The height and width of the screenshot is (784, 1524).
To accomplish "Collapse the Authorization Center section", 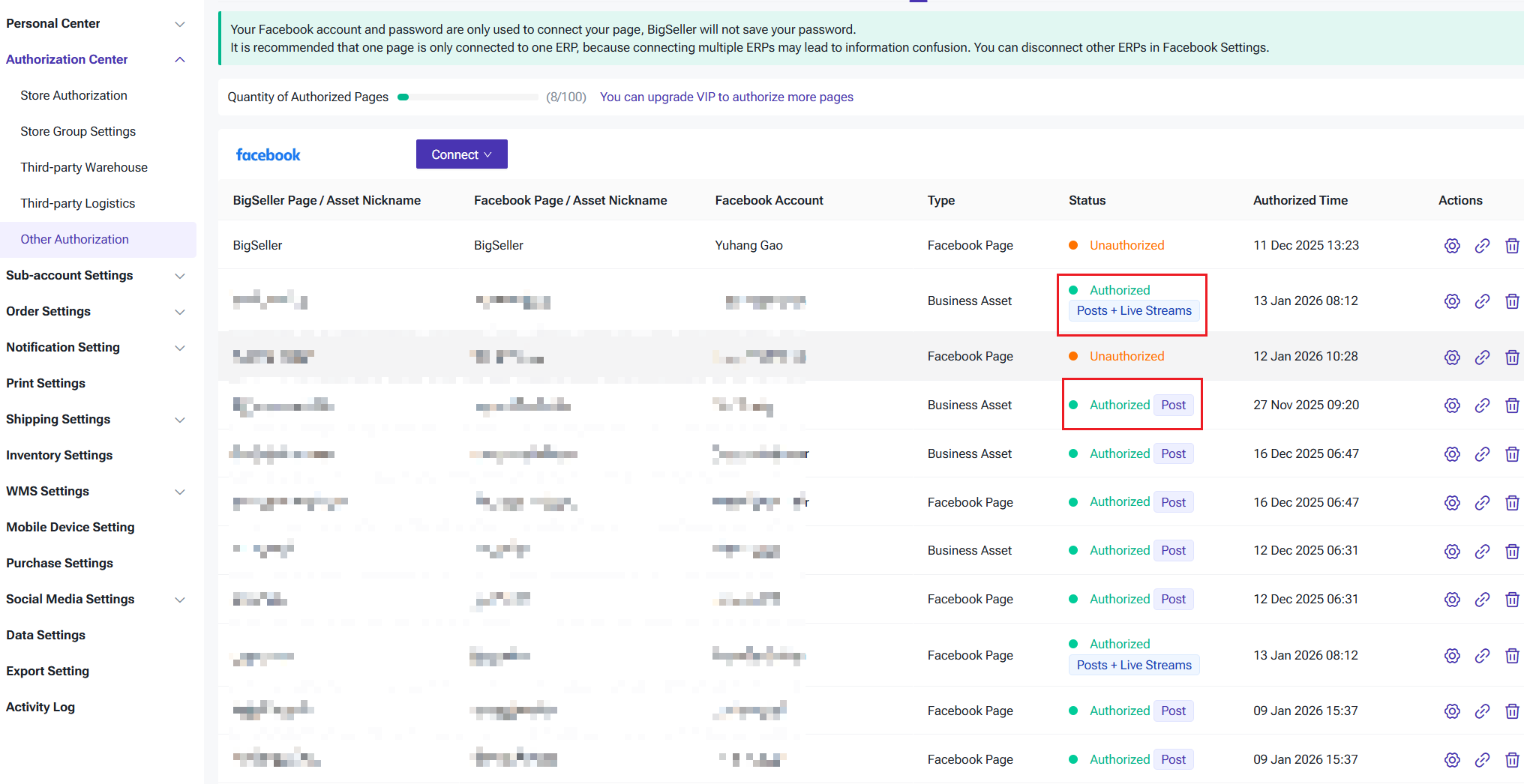I will (x=179, y=60).
